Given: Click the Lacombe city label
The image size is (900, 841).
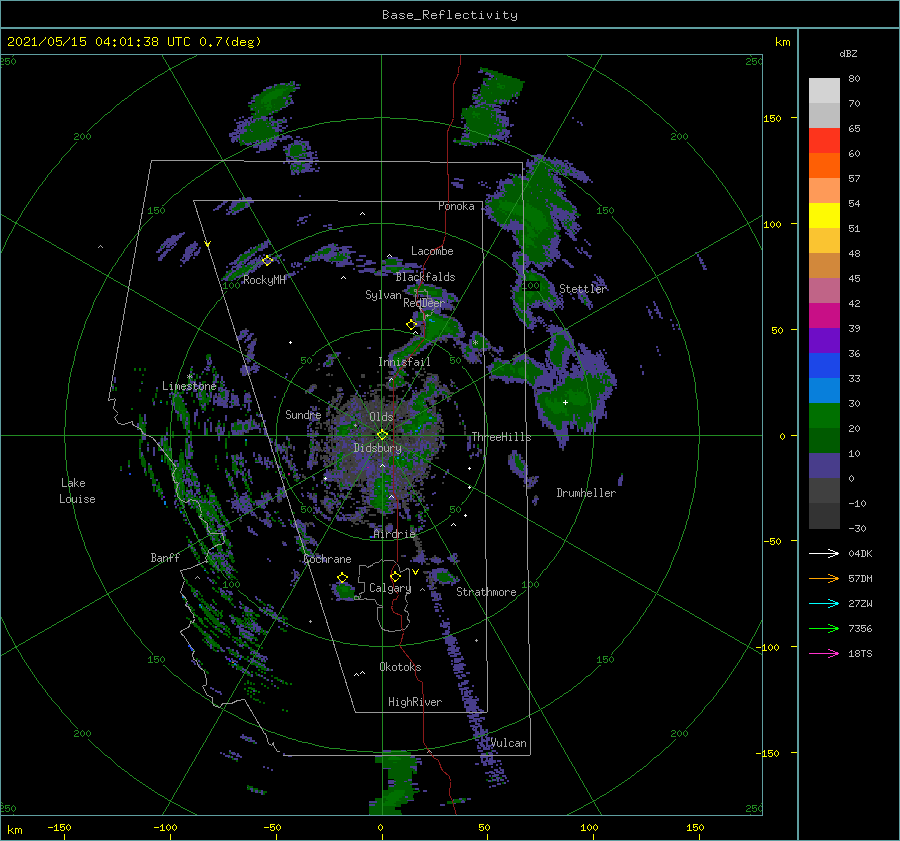Looking at the screenshot, I should point(432,251).
